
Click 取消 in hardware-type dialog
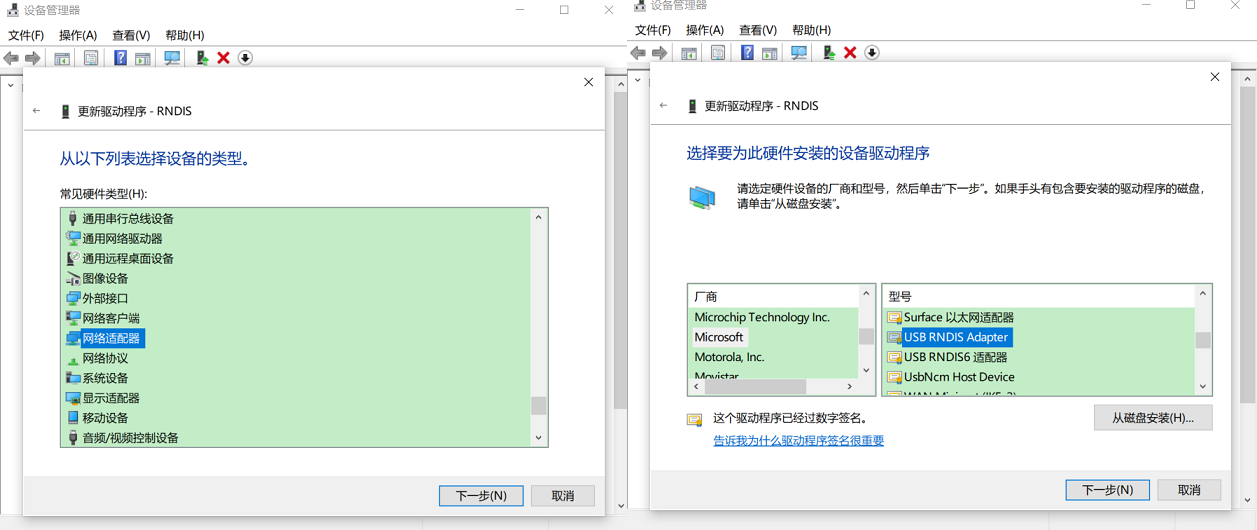point(563,495)
